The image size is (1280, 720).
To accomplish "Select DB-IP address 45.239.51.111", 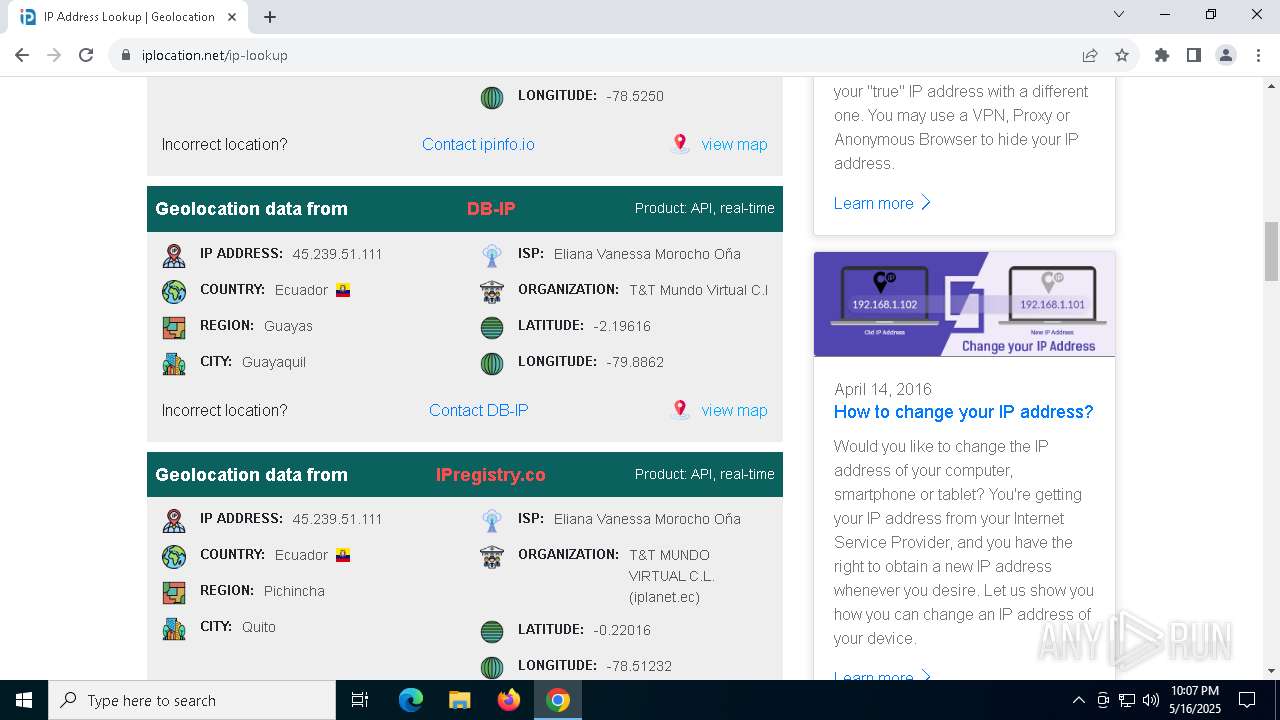I will (x=338, y=254).
